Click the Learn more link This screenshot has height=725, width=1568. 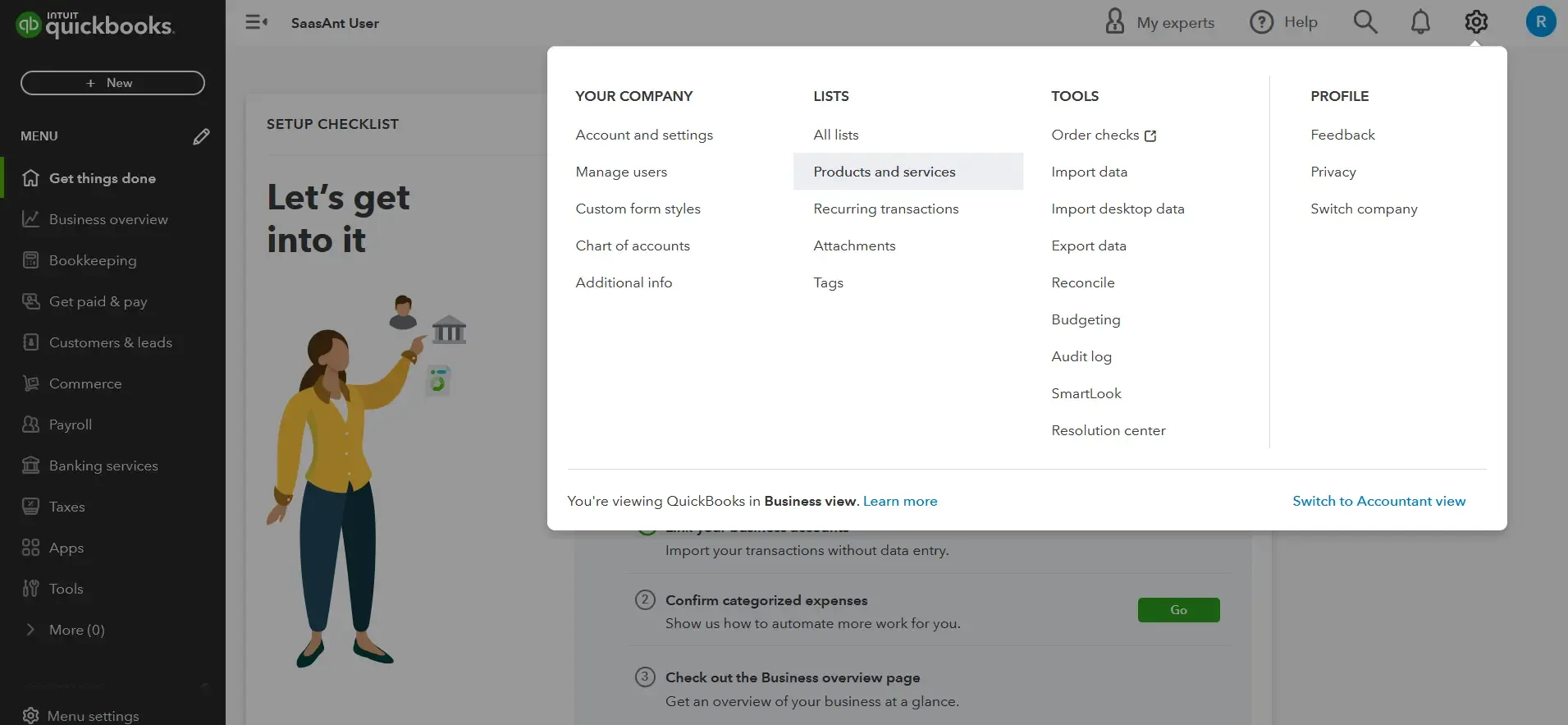pos(900,501)
